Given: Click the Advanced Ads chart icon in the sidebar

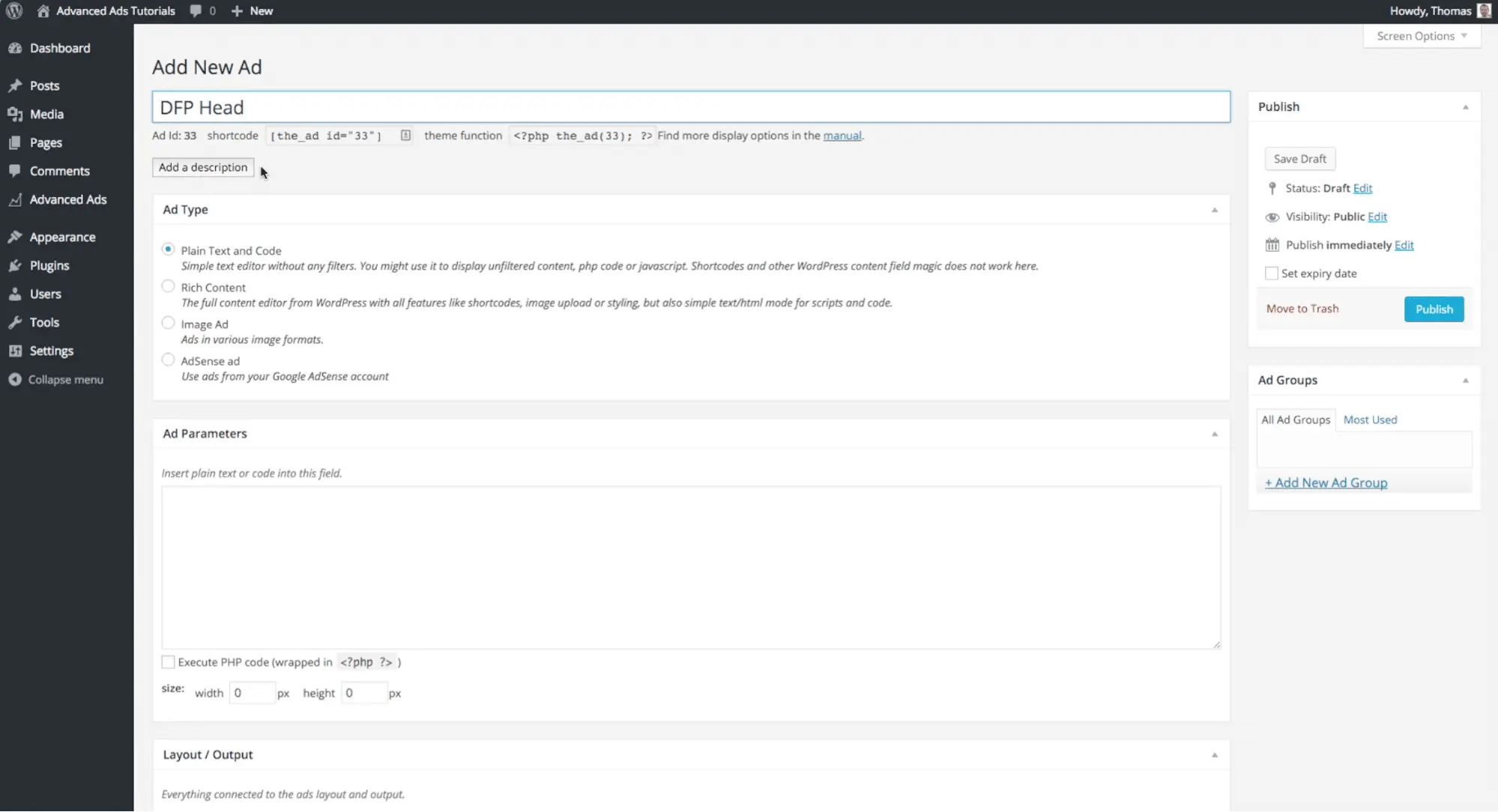Looking at the screenshot, I should pyautogui.click(x=15, y=199).
